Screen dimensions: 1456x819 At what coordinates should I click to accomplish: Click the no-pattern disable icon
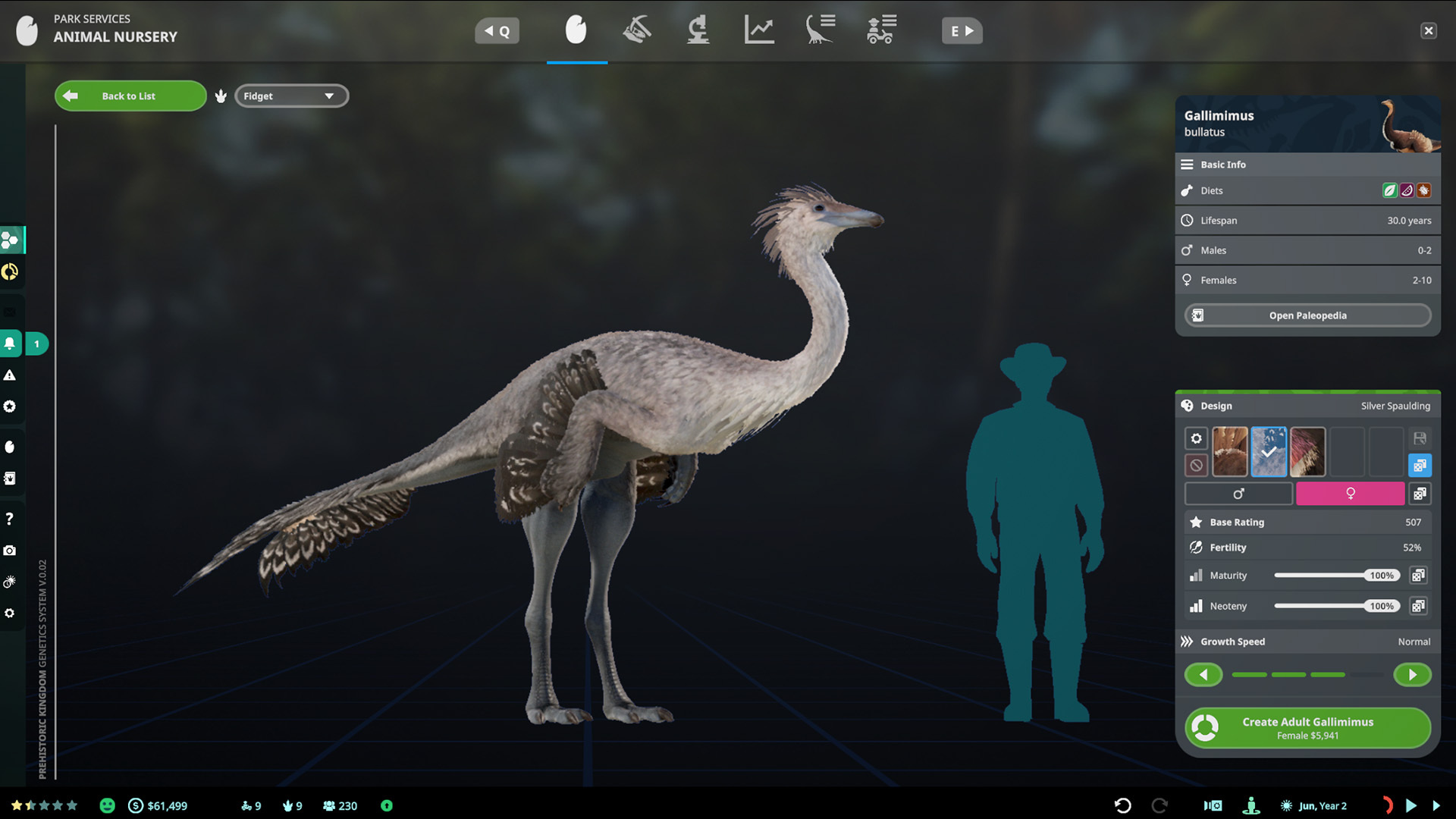tap(1196, 465)
